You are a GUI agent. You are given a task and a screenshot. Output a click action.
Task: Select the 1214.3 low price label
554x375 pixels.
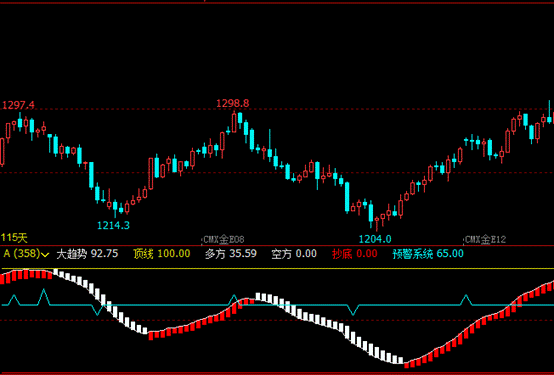tap(113, 225)
